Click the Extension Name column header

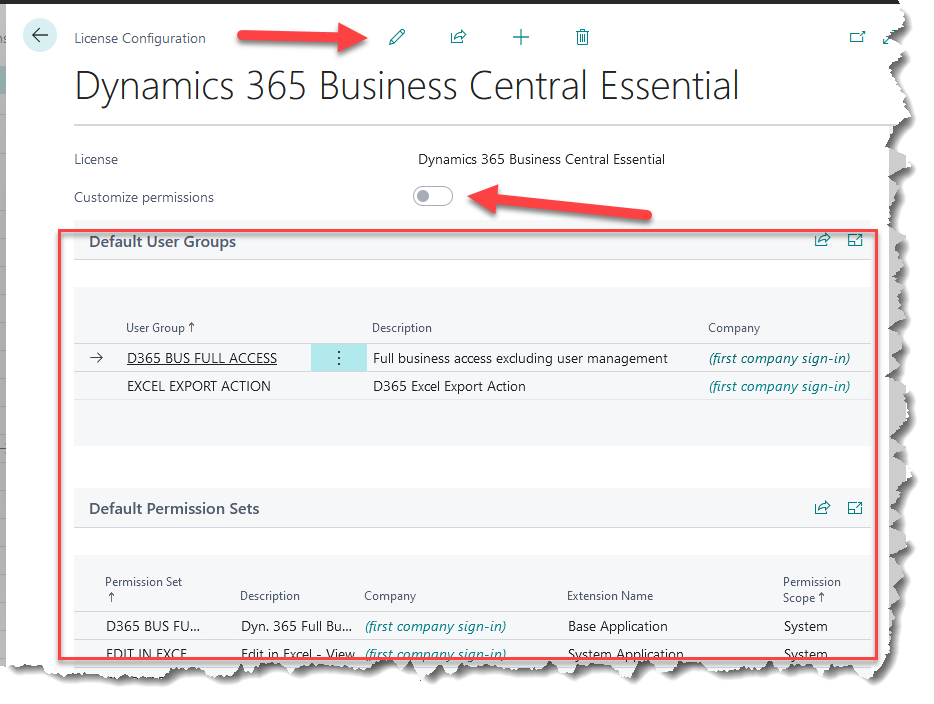pos(609,596)
